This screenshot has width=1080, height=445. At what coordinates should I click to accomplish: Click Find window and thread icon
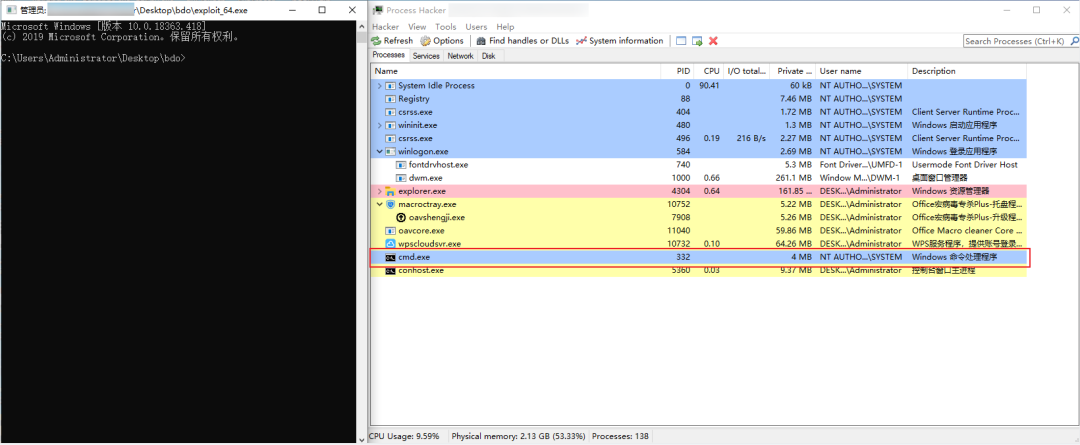pos(697,41)
